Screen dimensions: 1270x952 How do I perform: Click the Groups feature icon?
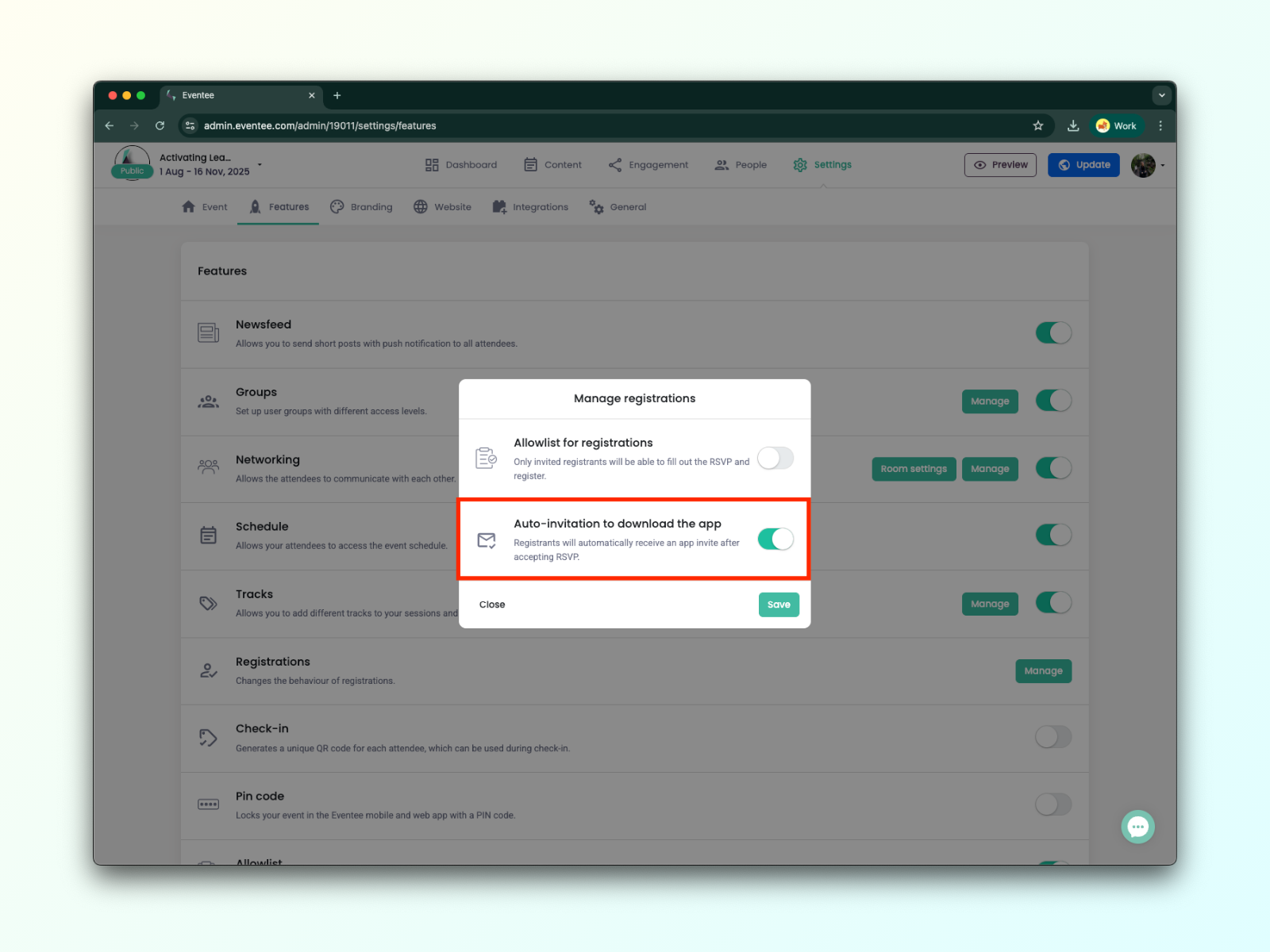click(208, 401)
